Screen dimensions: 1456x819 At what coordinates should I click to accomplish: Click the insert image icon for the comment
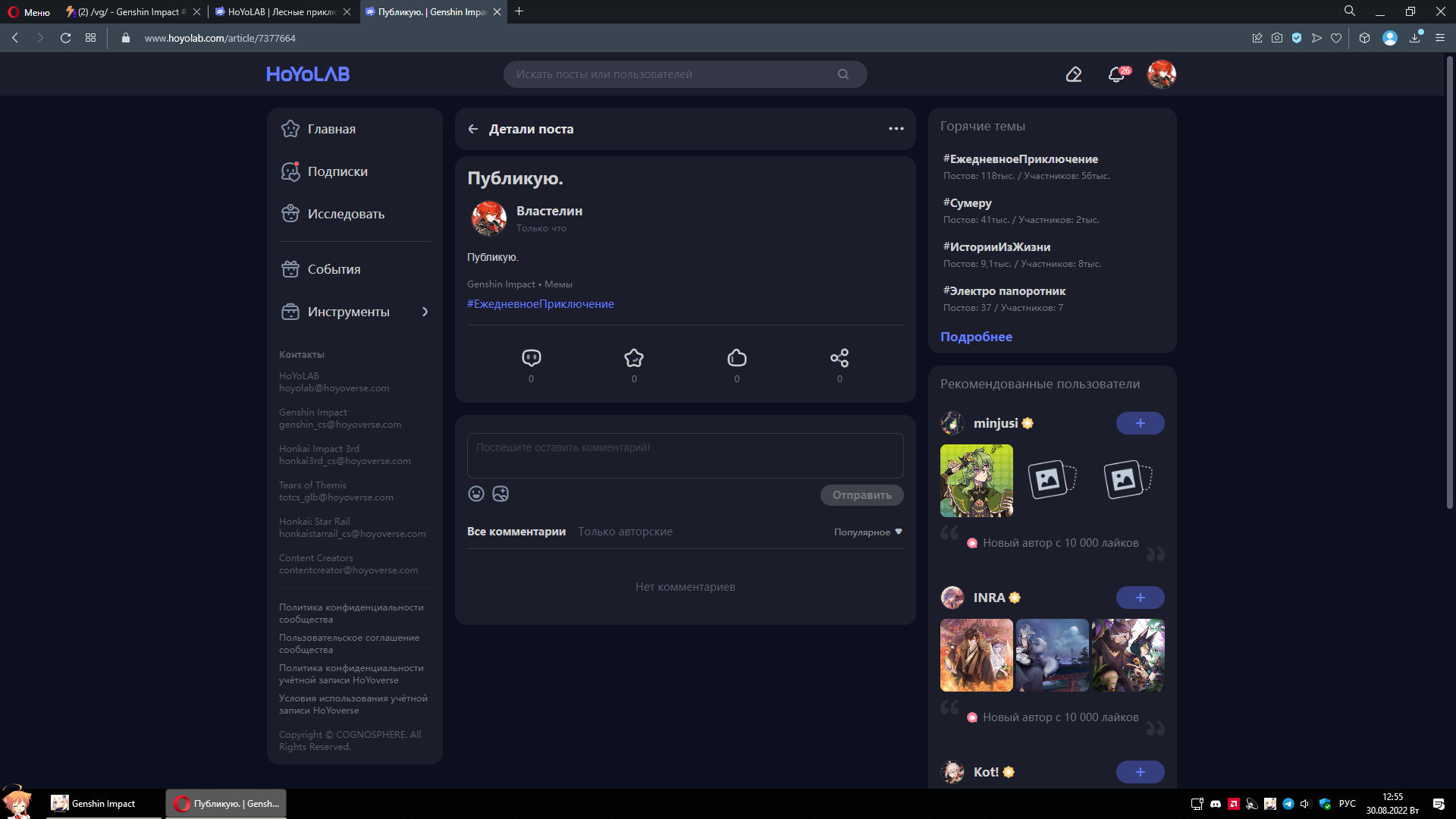tap(500, 494)
